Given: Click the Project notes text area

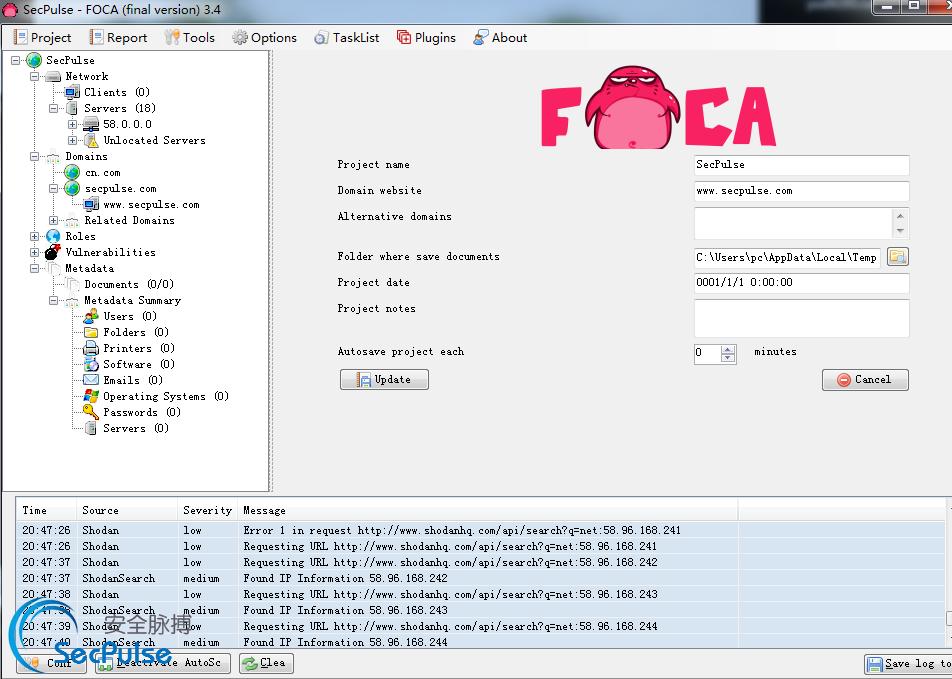Looking at the screenshot, I should point(801,318).
